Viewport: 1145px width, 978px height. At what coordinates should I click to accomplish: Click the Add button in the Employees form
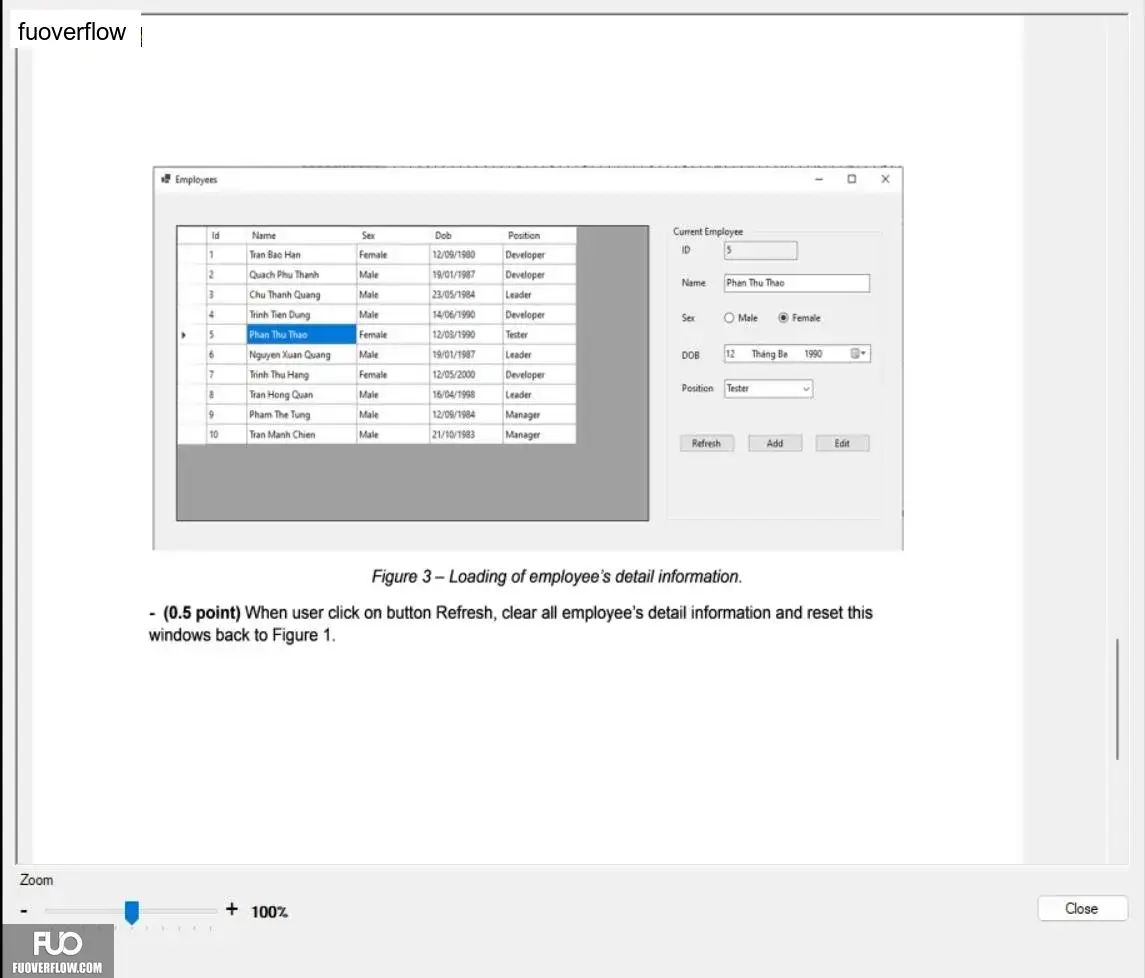[x=775, y=443]
